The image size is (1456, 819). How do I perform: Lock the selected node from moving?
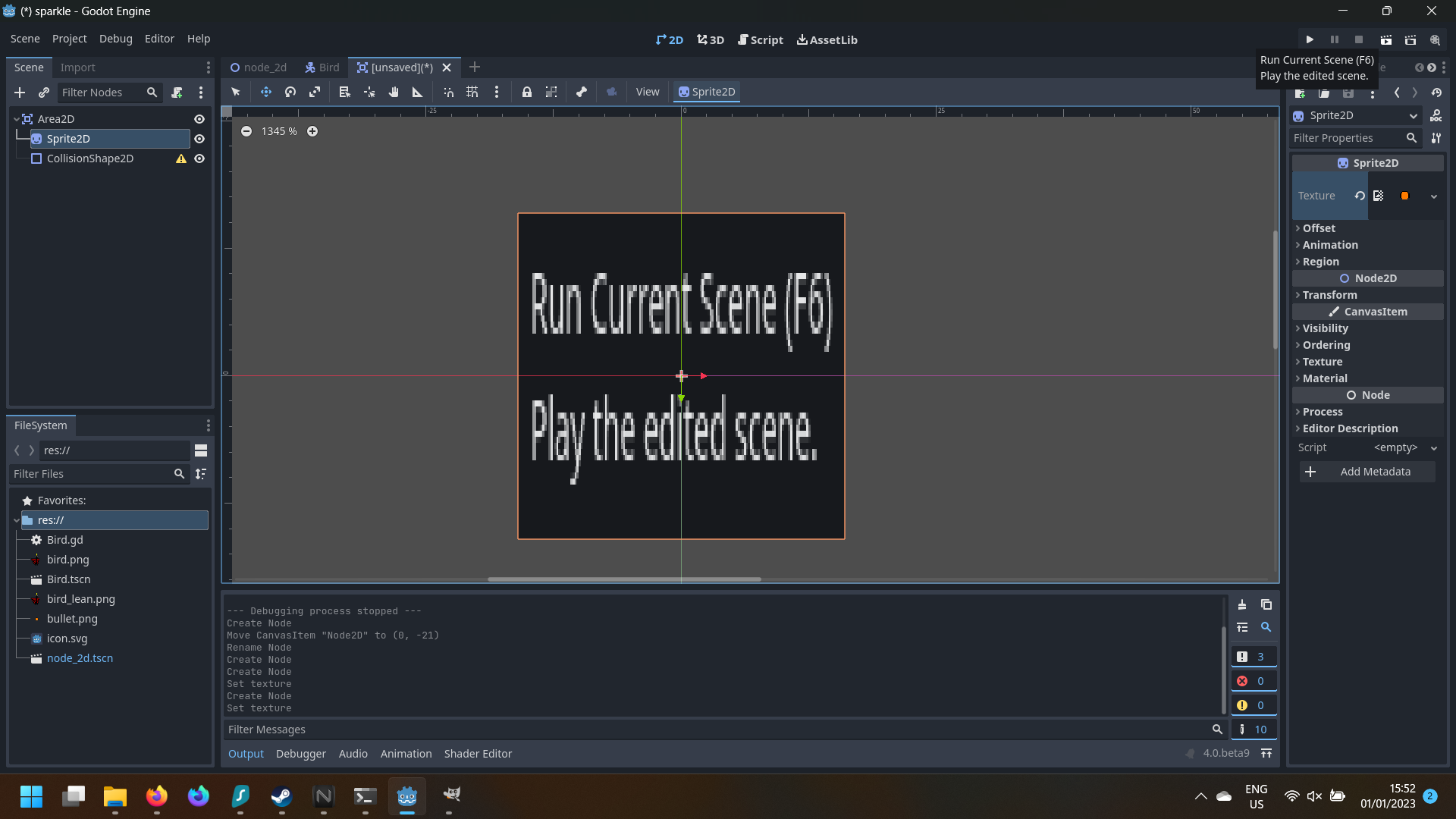[x=527, y=92]
